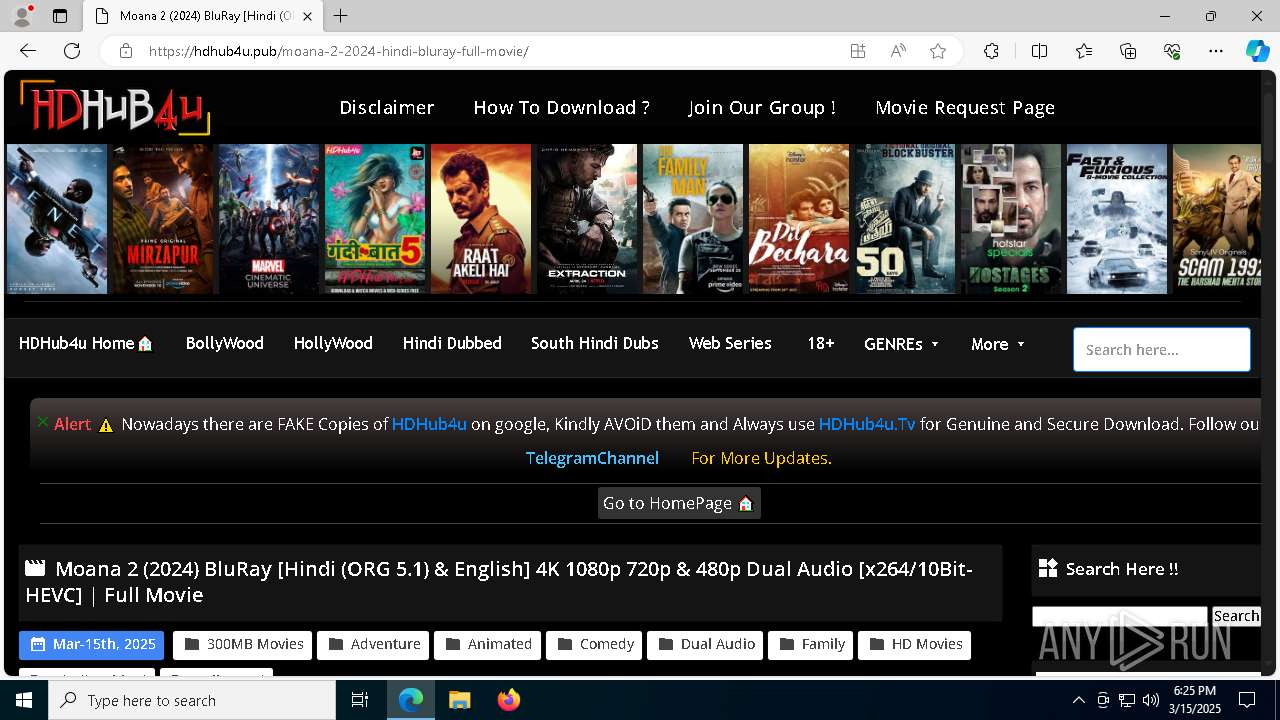Viewport: 1280px width, 720px height.
Task: Open the Comedy tag
Action: pyautogui.click(x=594, y=644)
